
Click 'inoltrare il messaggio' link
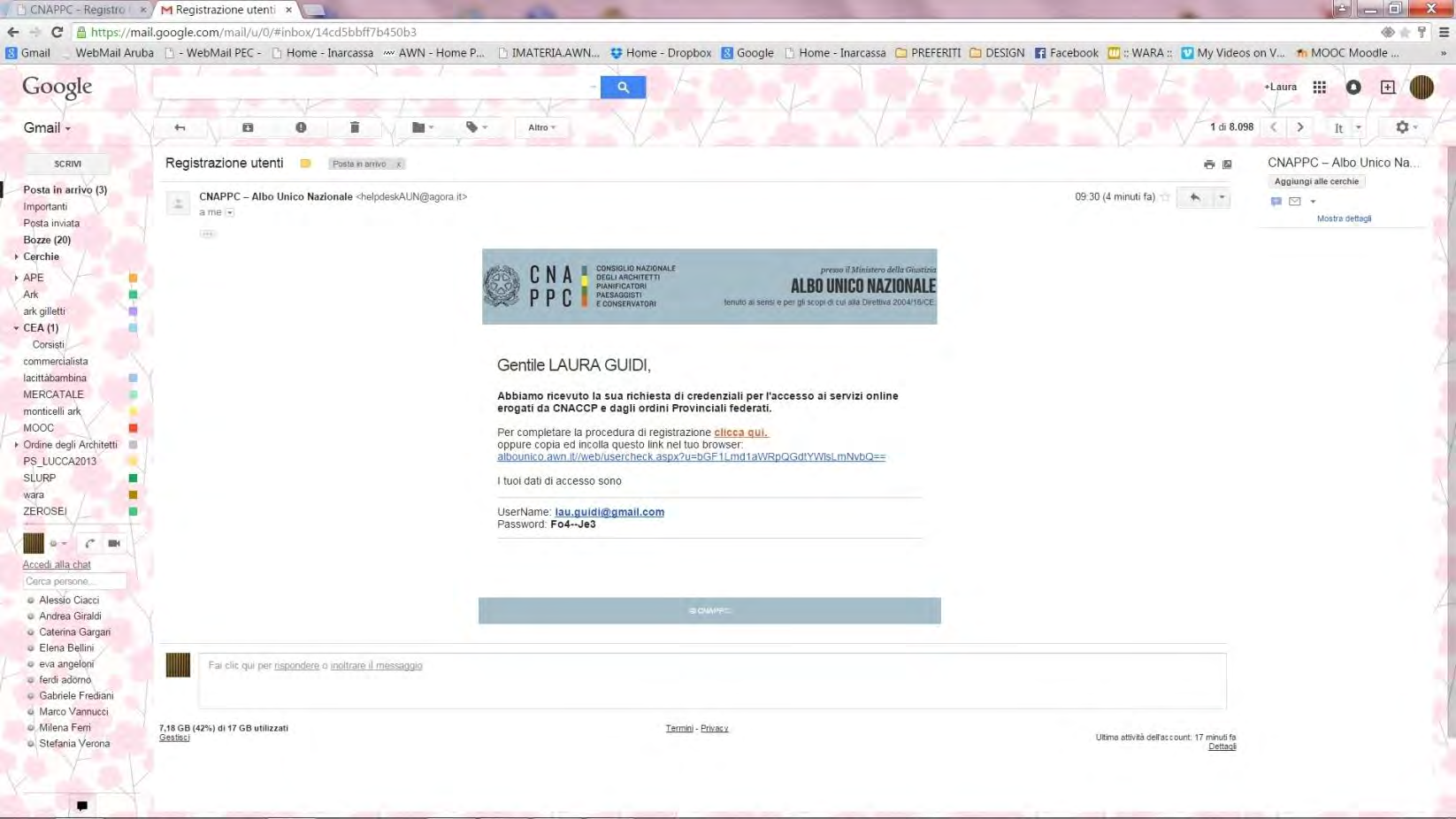(376, 666)
